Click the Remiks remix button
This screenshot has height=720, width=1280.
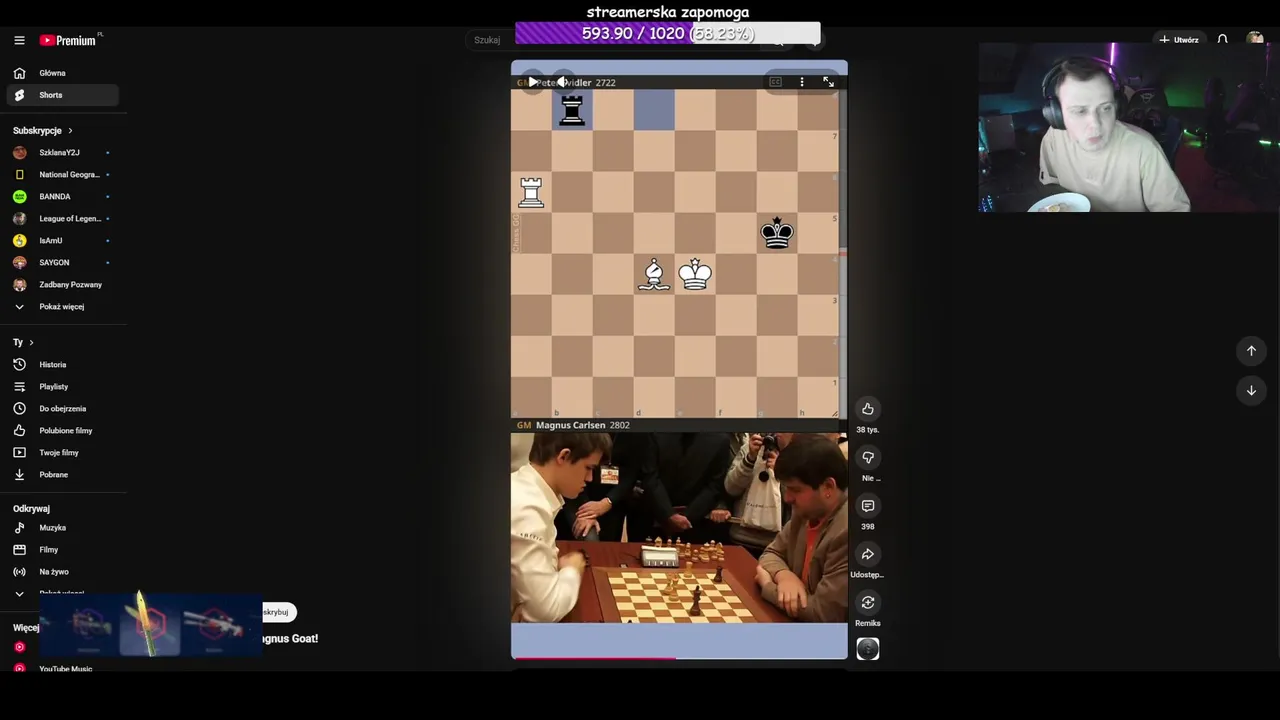(x=868, y=602)
